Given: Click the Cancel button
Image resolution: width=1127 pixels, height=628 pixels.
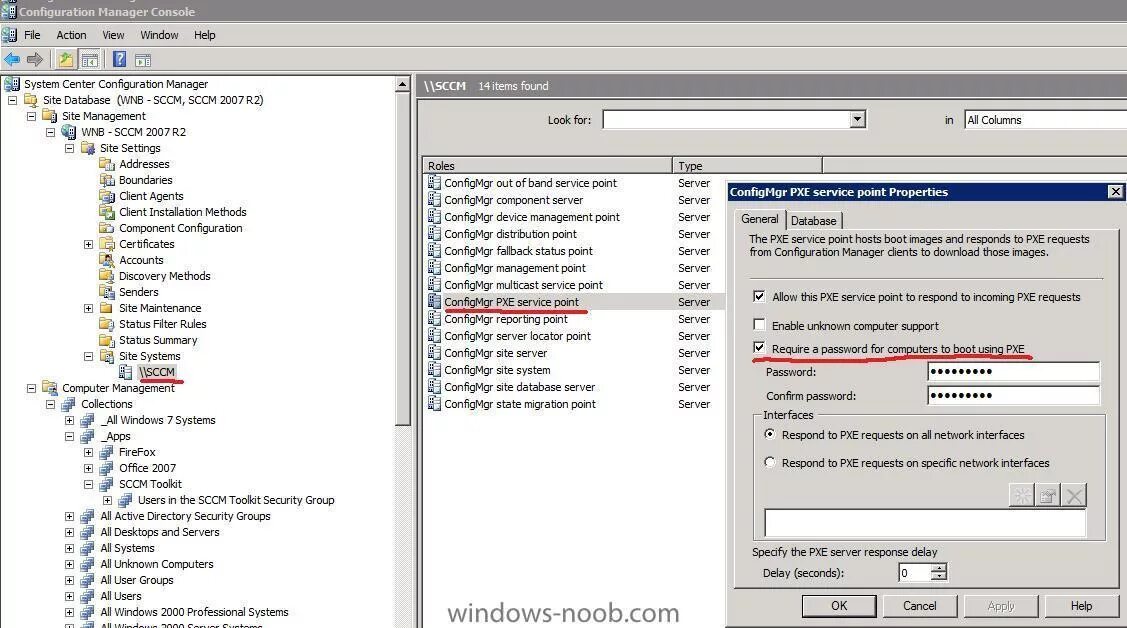Looking at the screenshot, I should 919,606.
